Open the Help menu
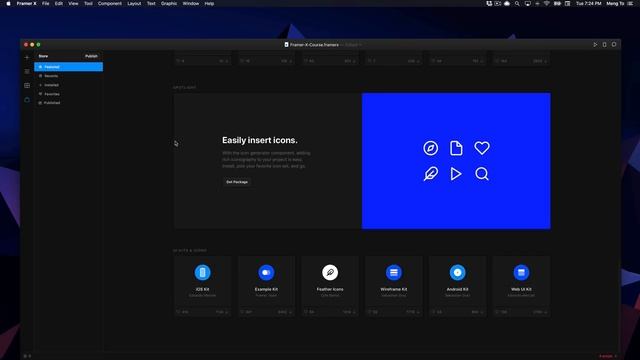This screenshot has width=640, height=360. point(209,3)
